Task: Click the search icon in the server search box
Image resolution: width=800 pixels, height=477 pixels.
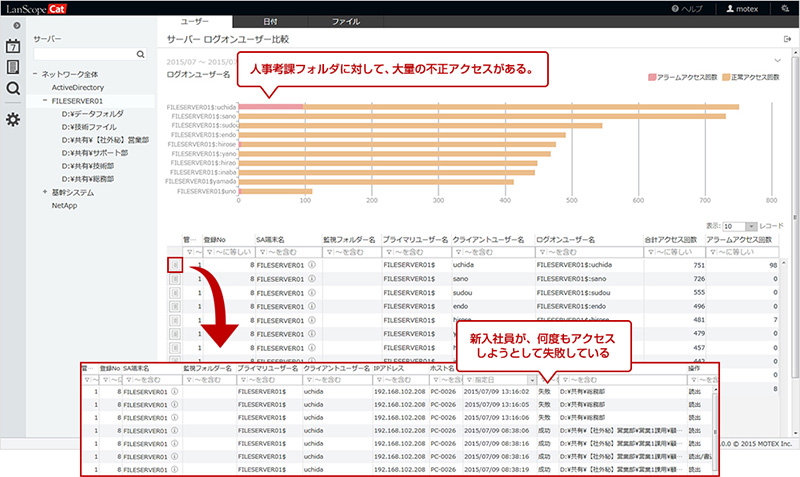Action: 140,54
